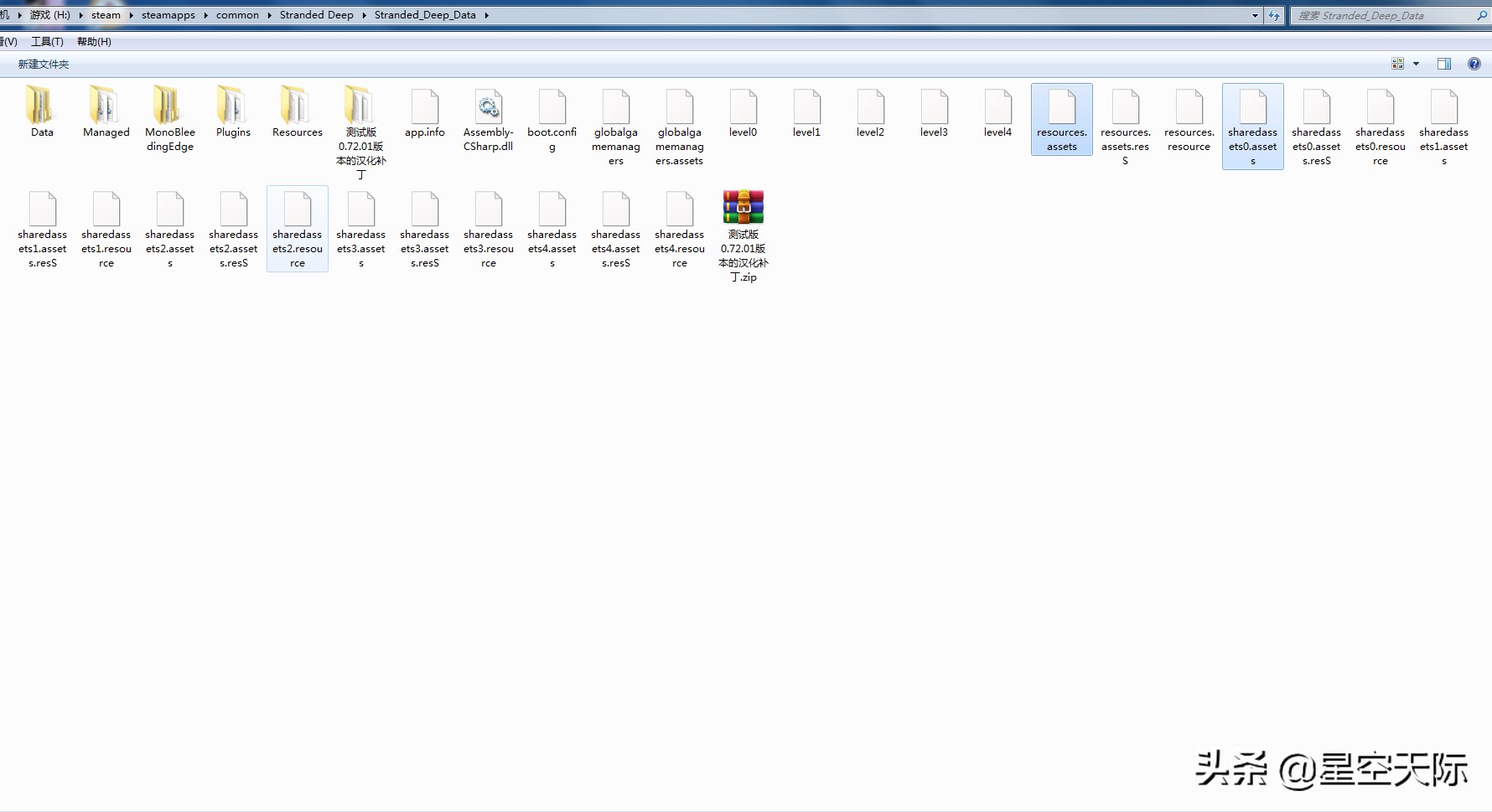Select the sharedassets3.assets file
The image size is (1492, 812).
[x=361, y=229]
